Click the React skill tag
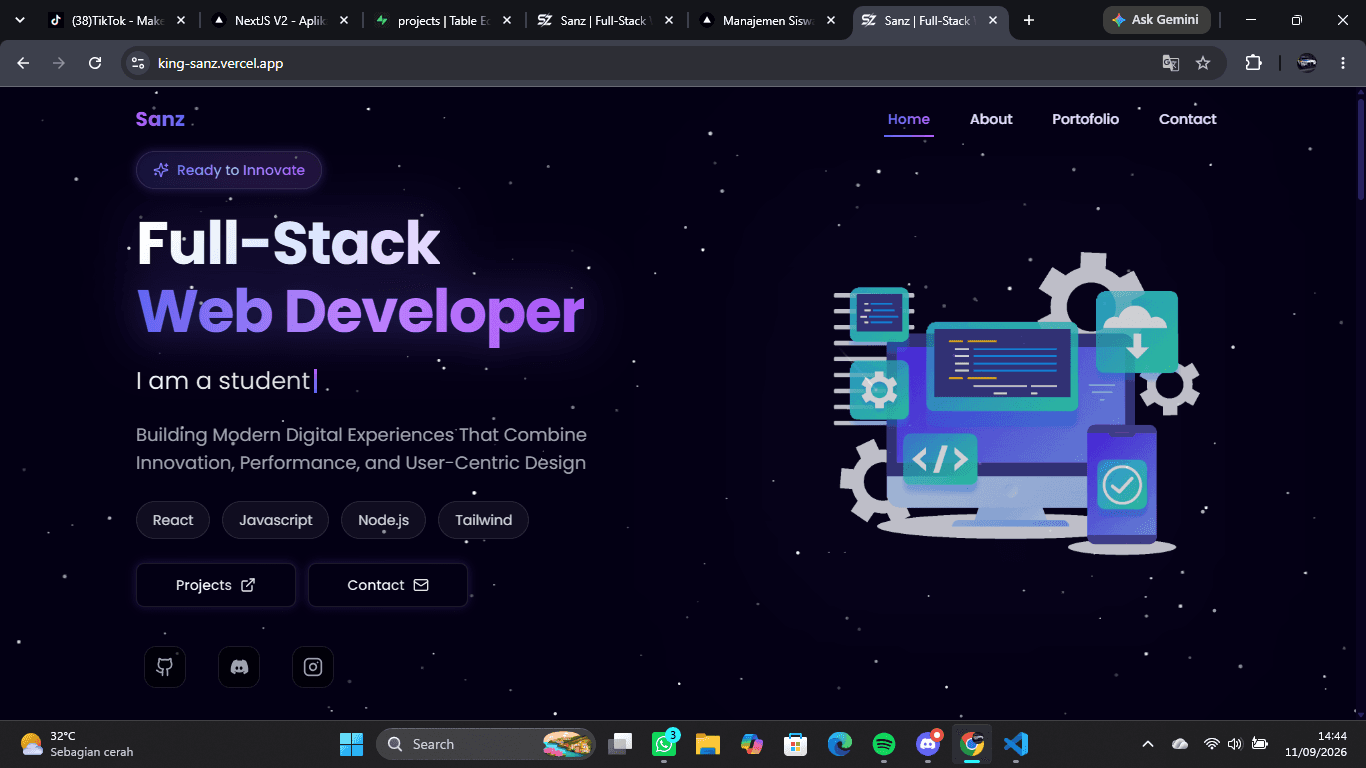Viewport: 1366px width, 768px height. (173, 520)
